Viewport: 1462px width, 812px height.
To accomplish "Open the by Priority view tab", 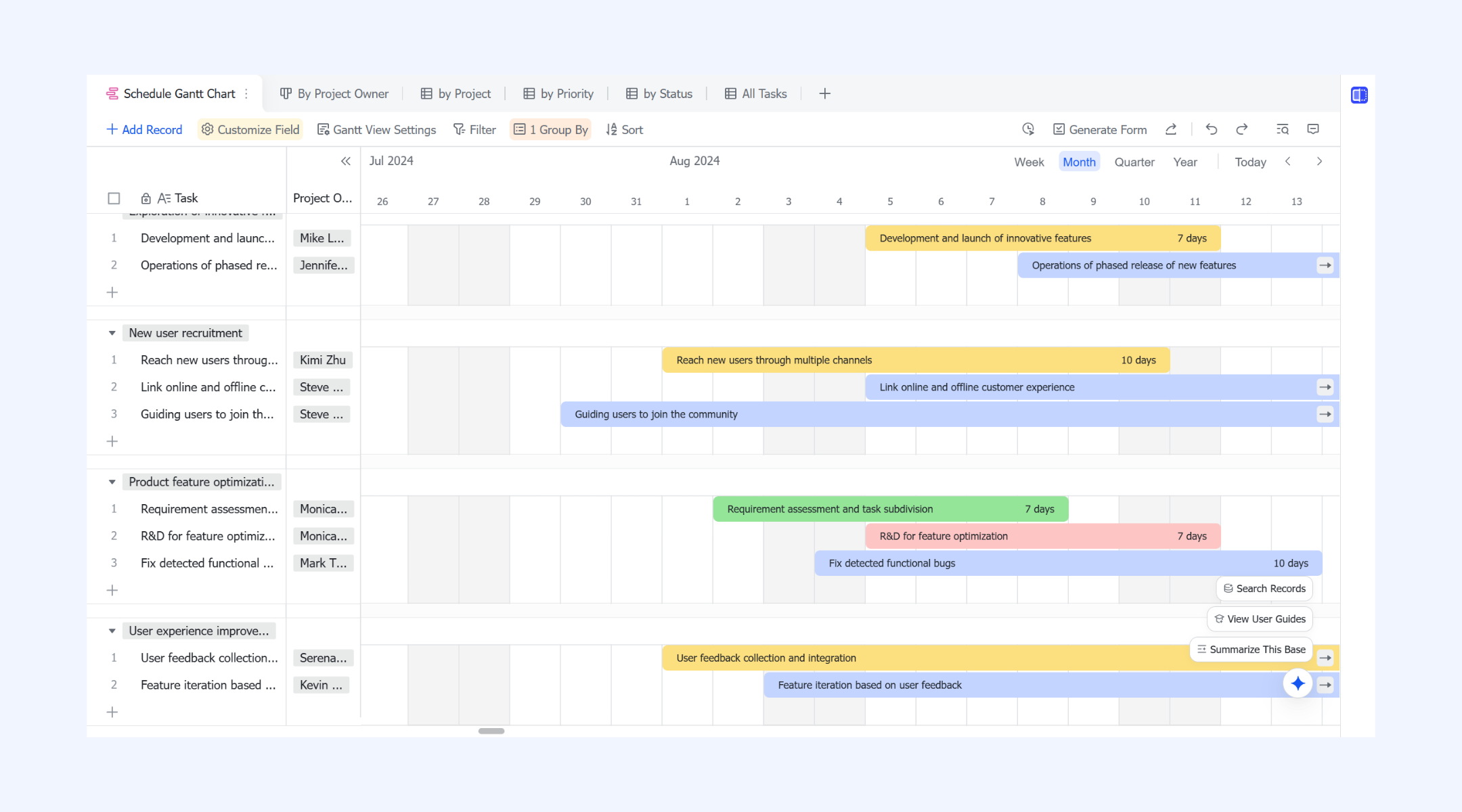I will [558, 94].
